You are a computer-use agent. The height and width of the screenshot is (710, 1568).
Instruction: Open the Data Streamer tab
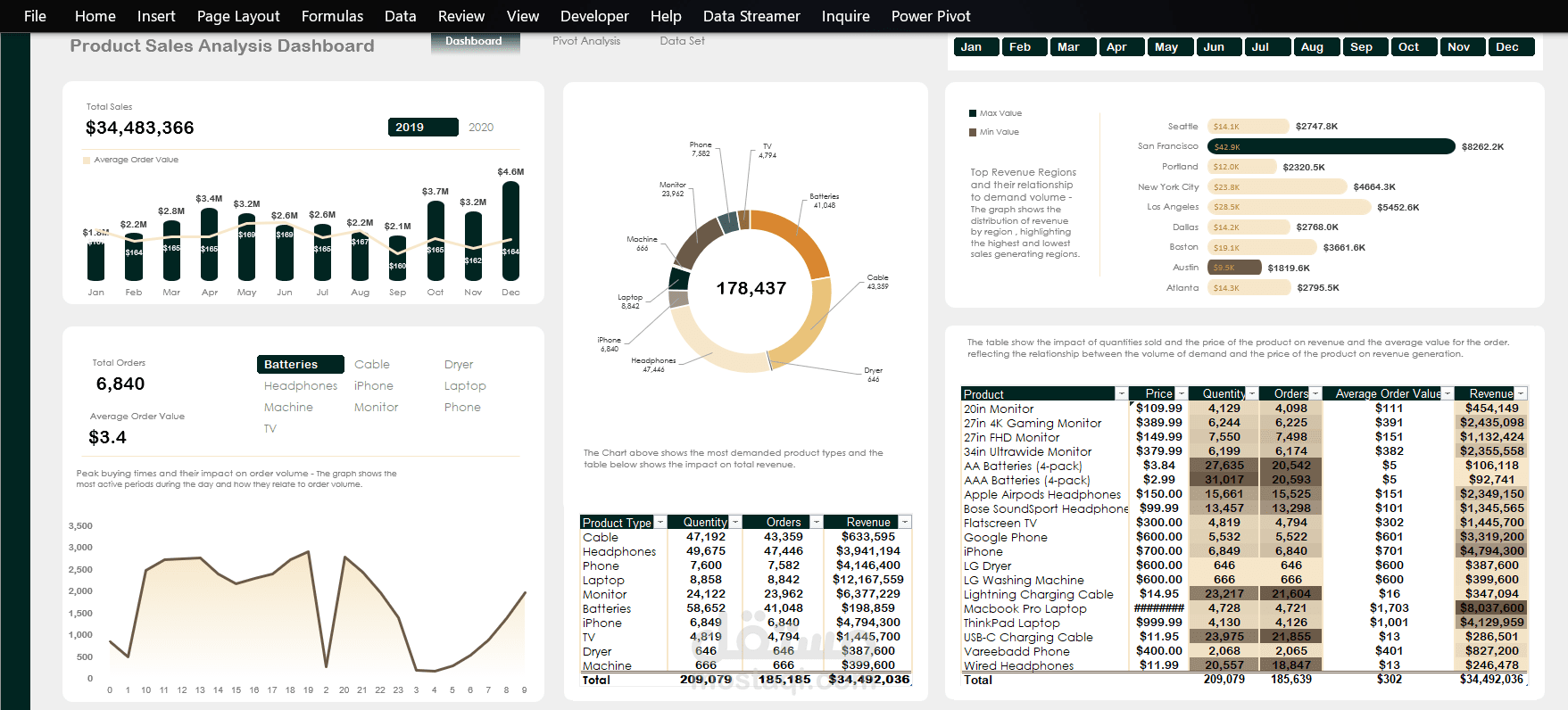[751, 16]
